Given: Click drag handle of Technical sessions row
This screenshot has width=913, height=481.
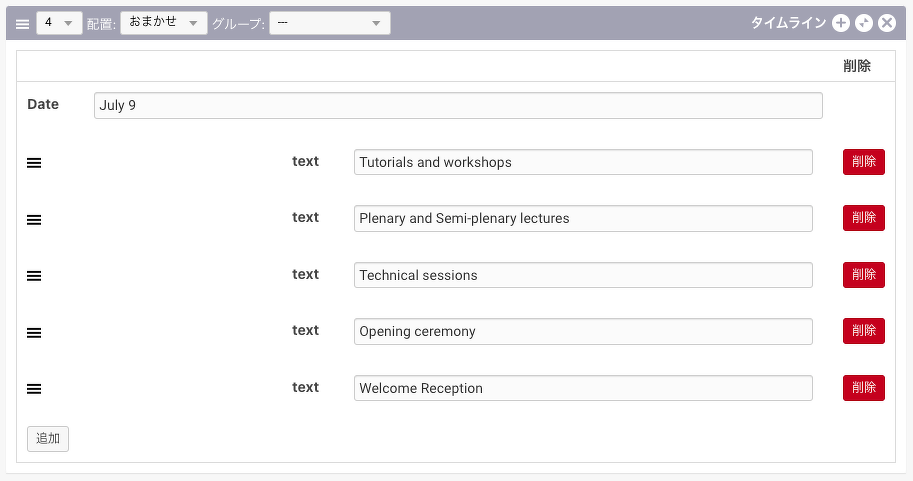Looking at the screenshot, I should point(34,276).
